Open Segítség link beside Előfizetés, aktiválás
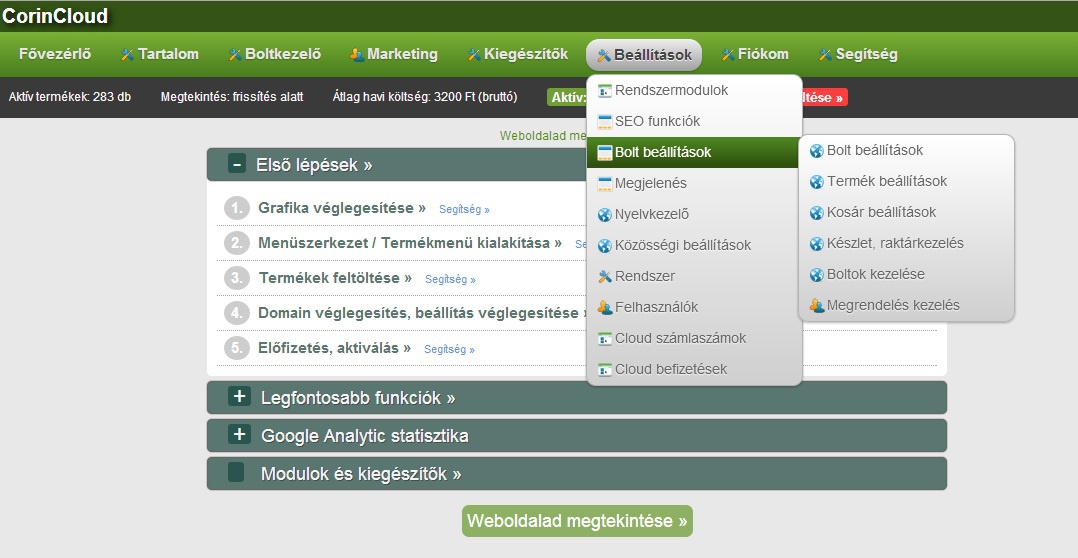Screen dimensions: 1078x558 449,350
